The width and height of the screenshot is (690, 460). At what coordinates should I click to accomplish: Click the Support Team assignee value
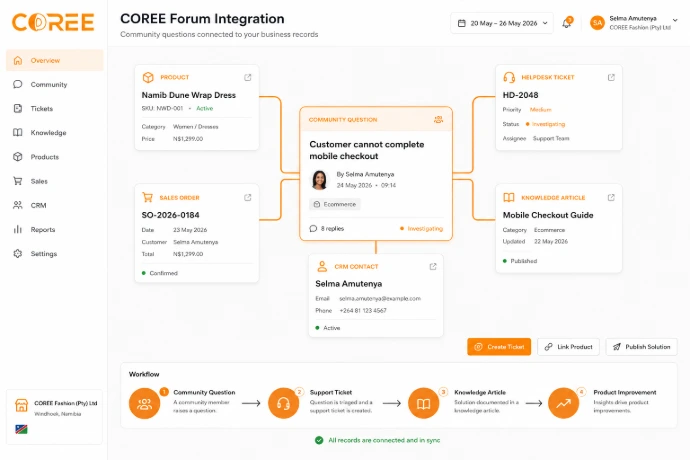[551, 138]
